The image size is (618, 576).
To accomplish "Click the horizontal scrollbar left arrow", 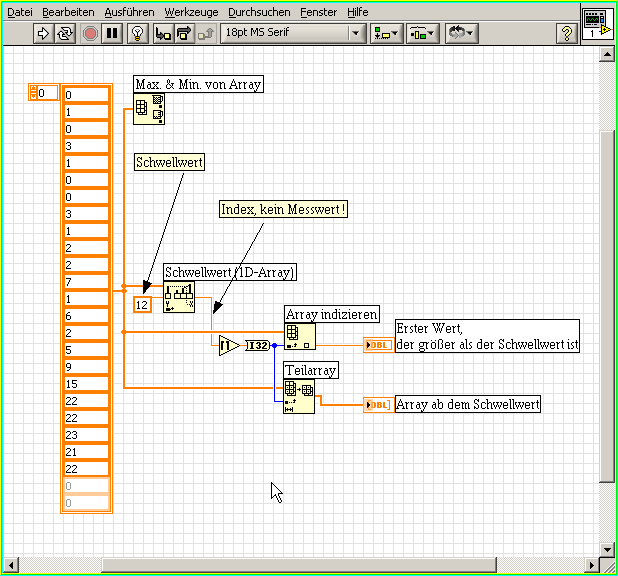I will (x=11, y=565).
